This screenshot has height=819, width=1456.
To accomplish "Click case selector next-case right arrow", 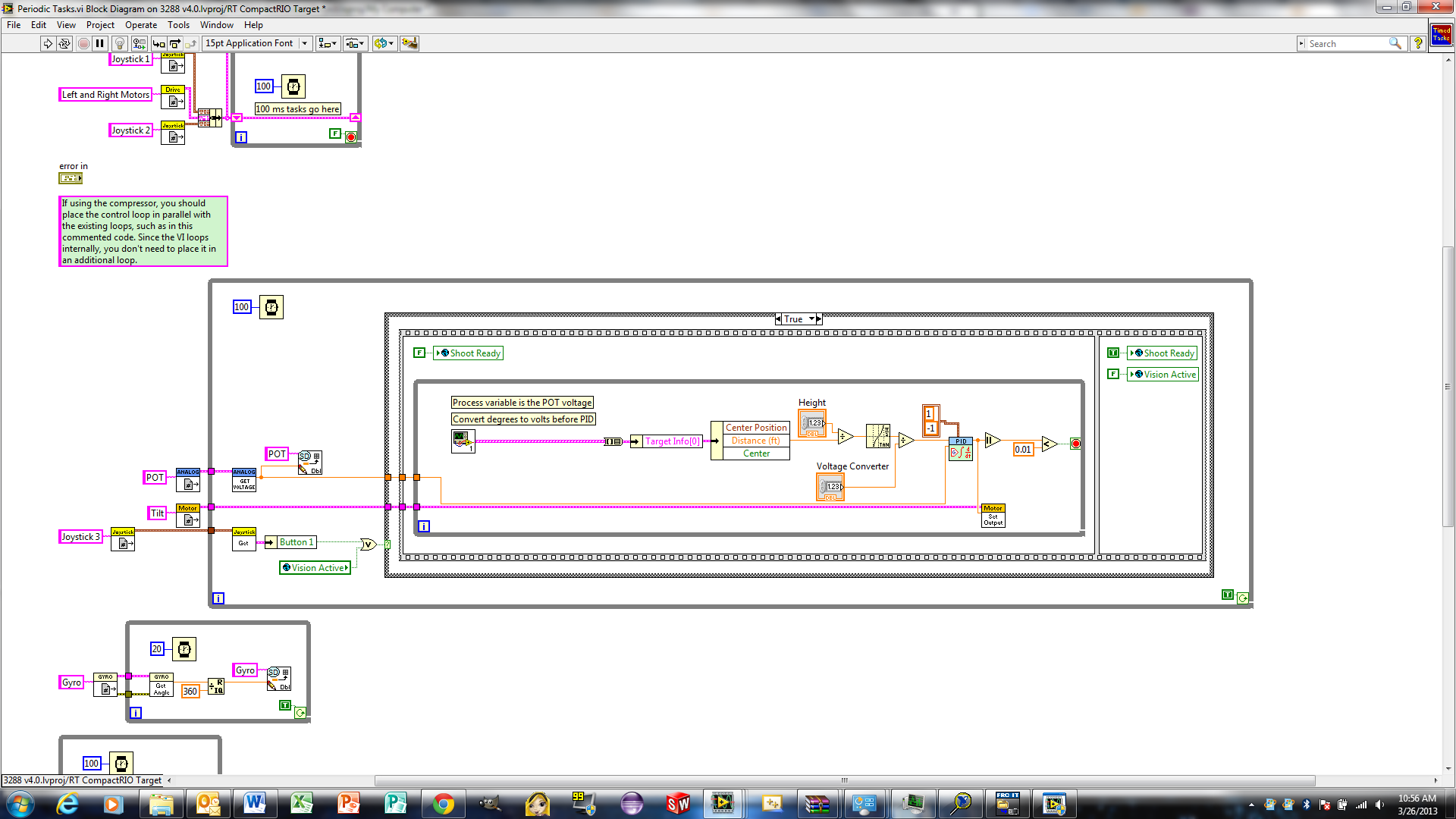I will tap(819, 319).
